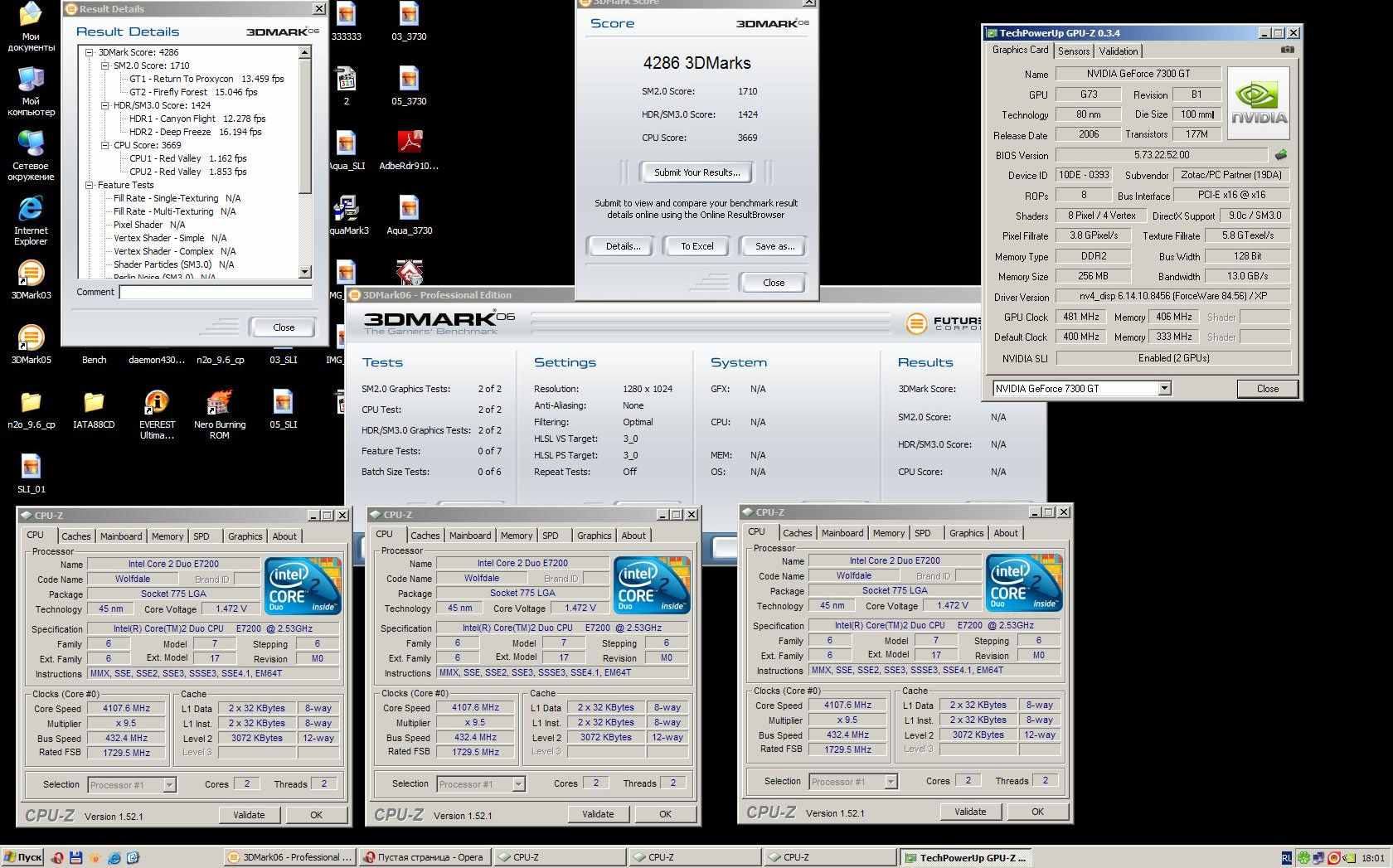Click the NVIDIA logo in GPU-Z

pos(1259,104)
